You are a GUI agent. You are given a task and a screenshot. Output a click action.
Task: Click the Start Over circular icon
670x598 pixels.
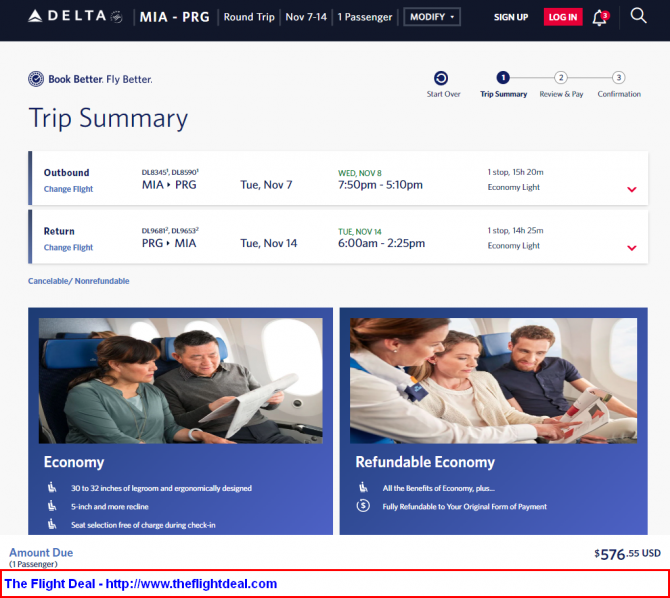(x=442, y=78)
